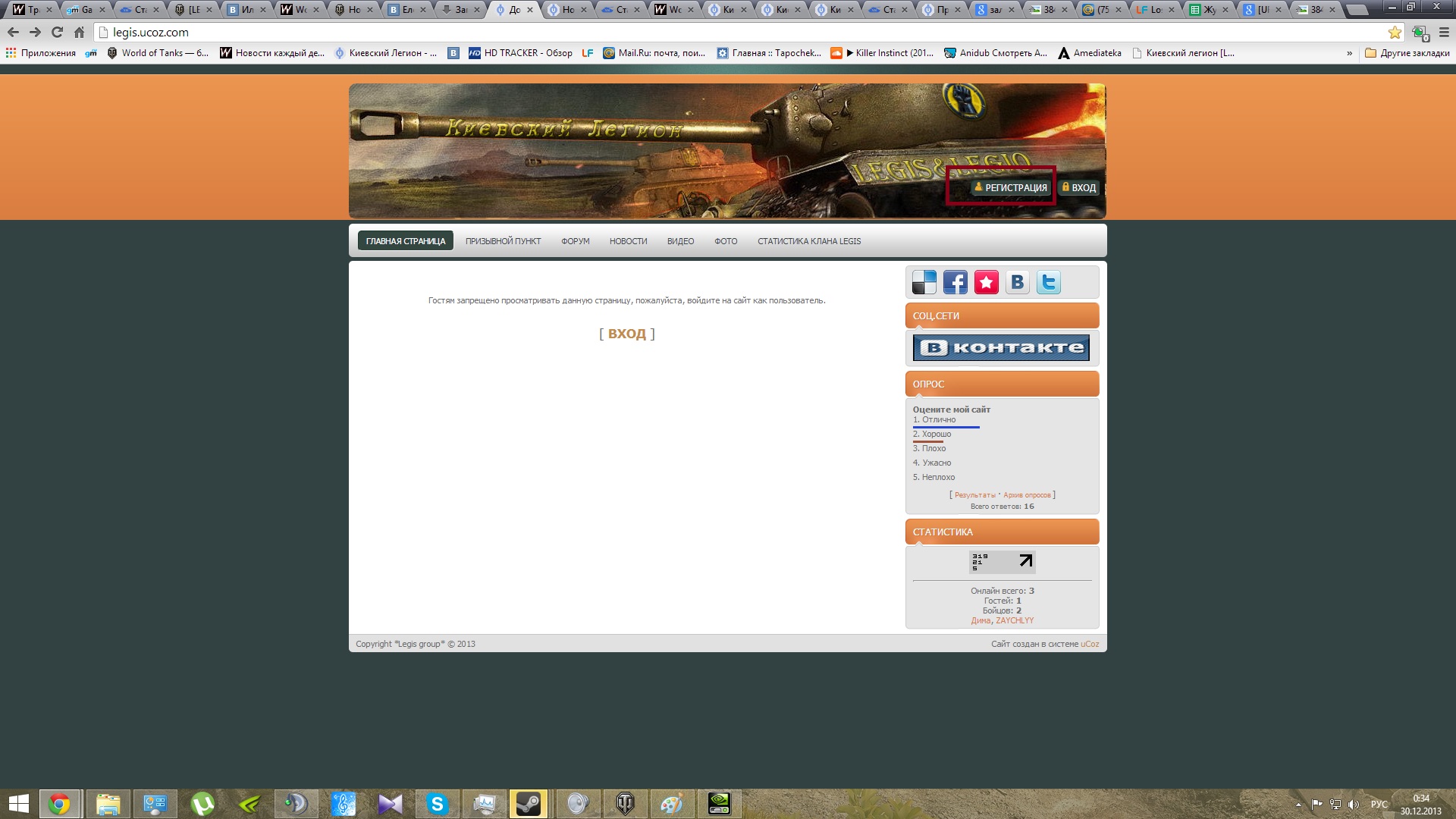This screenshot has height=819, width=1456.
Task: Click the browser Back arrow
Action: pos(13,33)
